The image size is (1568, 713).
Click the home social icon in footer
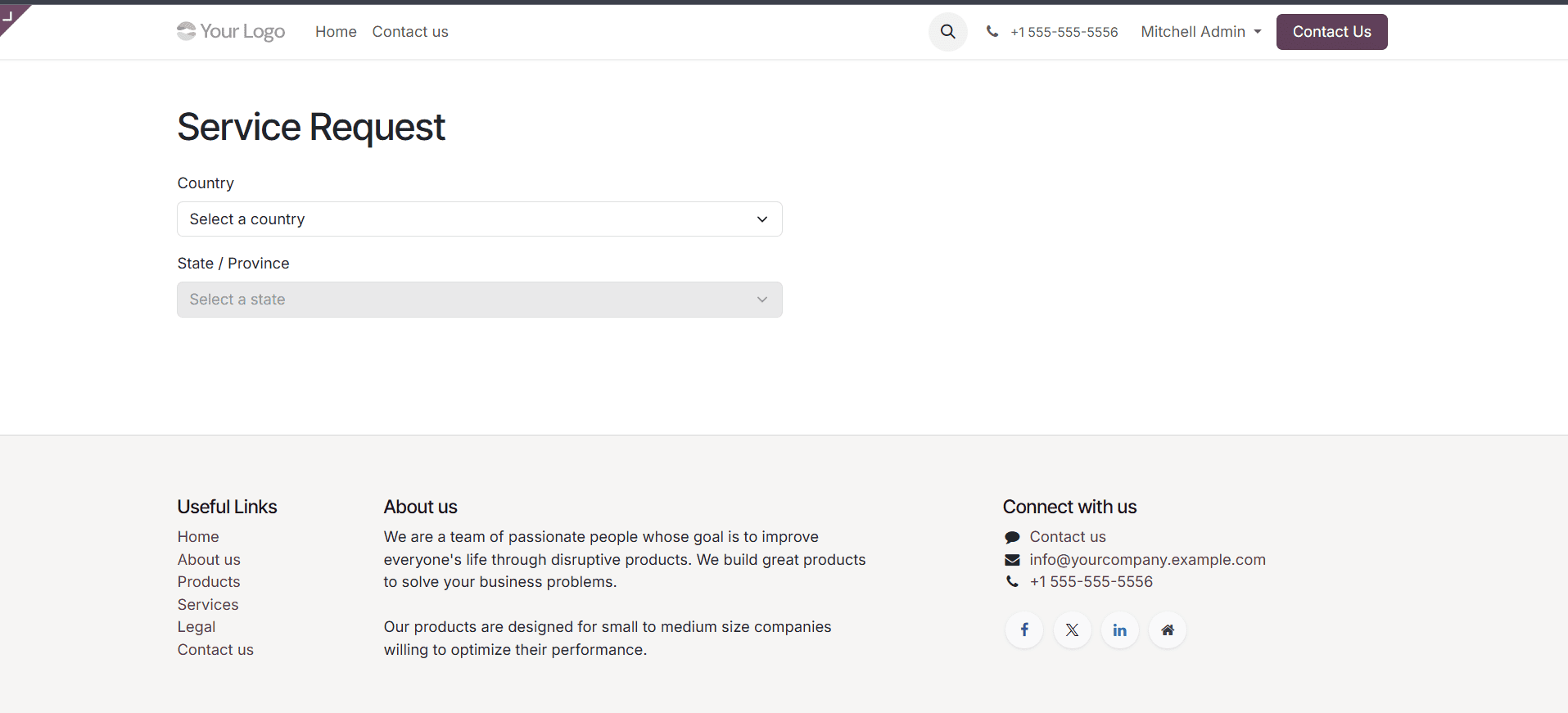1168,630
